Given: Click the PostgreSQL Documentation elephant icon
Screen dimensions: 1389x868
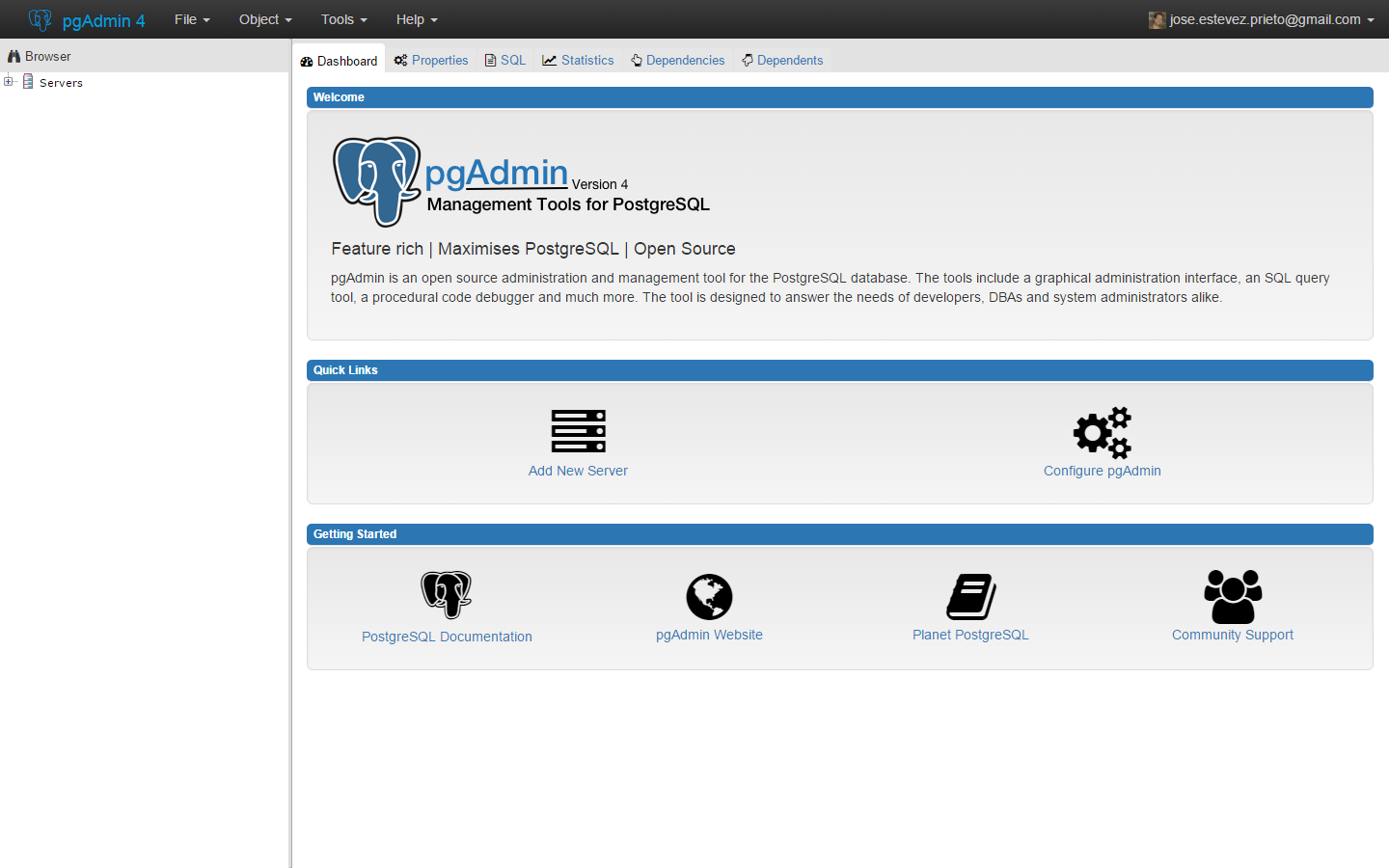Looking at the screenshot, I should point(447,594).
